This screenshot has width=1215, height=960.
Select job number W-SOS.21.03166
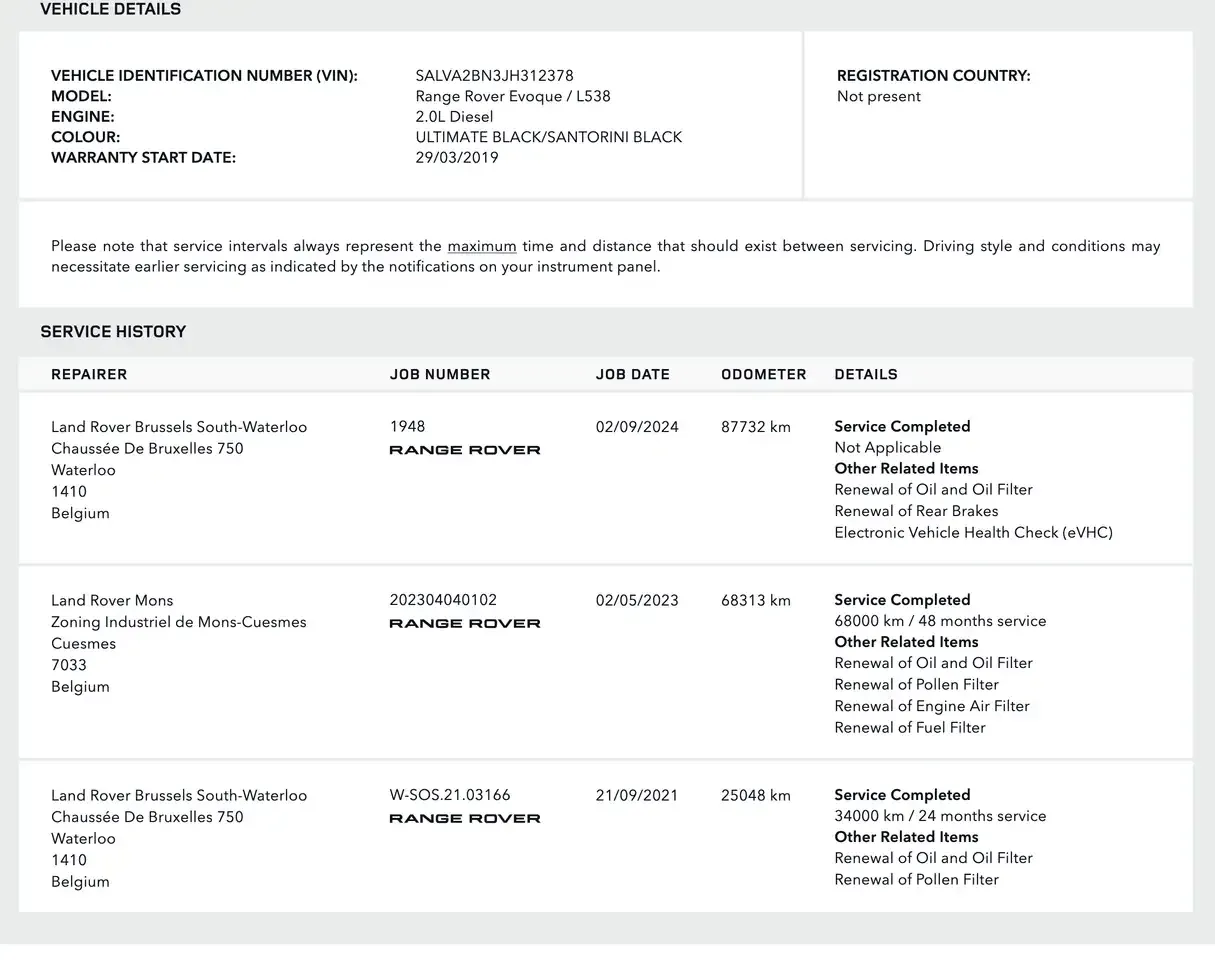click(x=449, y=796)
